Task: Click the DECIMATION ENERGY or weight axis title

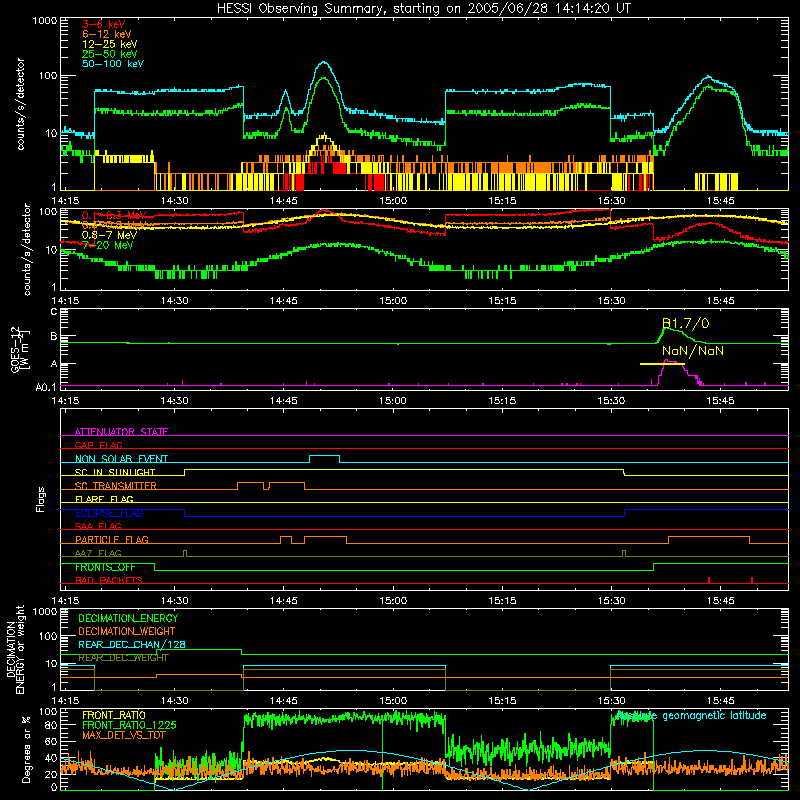Action: coord(15,649)
